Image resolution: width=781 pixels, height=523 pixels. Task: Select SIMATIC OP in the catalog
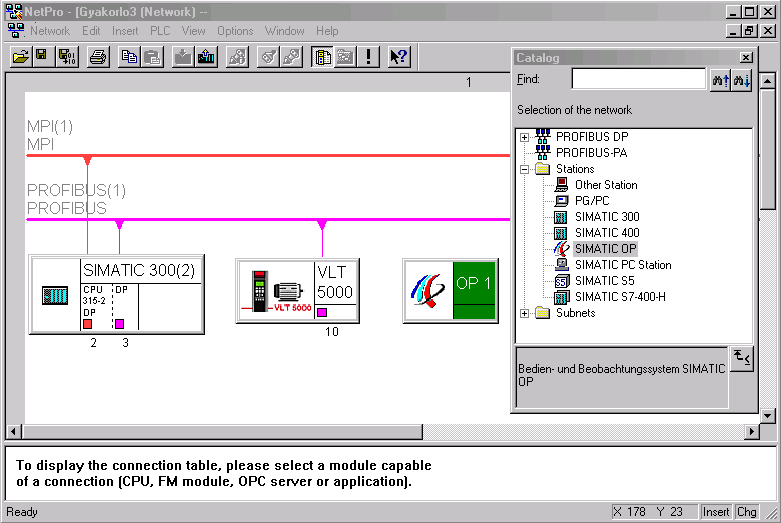coord(605,249)
